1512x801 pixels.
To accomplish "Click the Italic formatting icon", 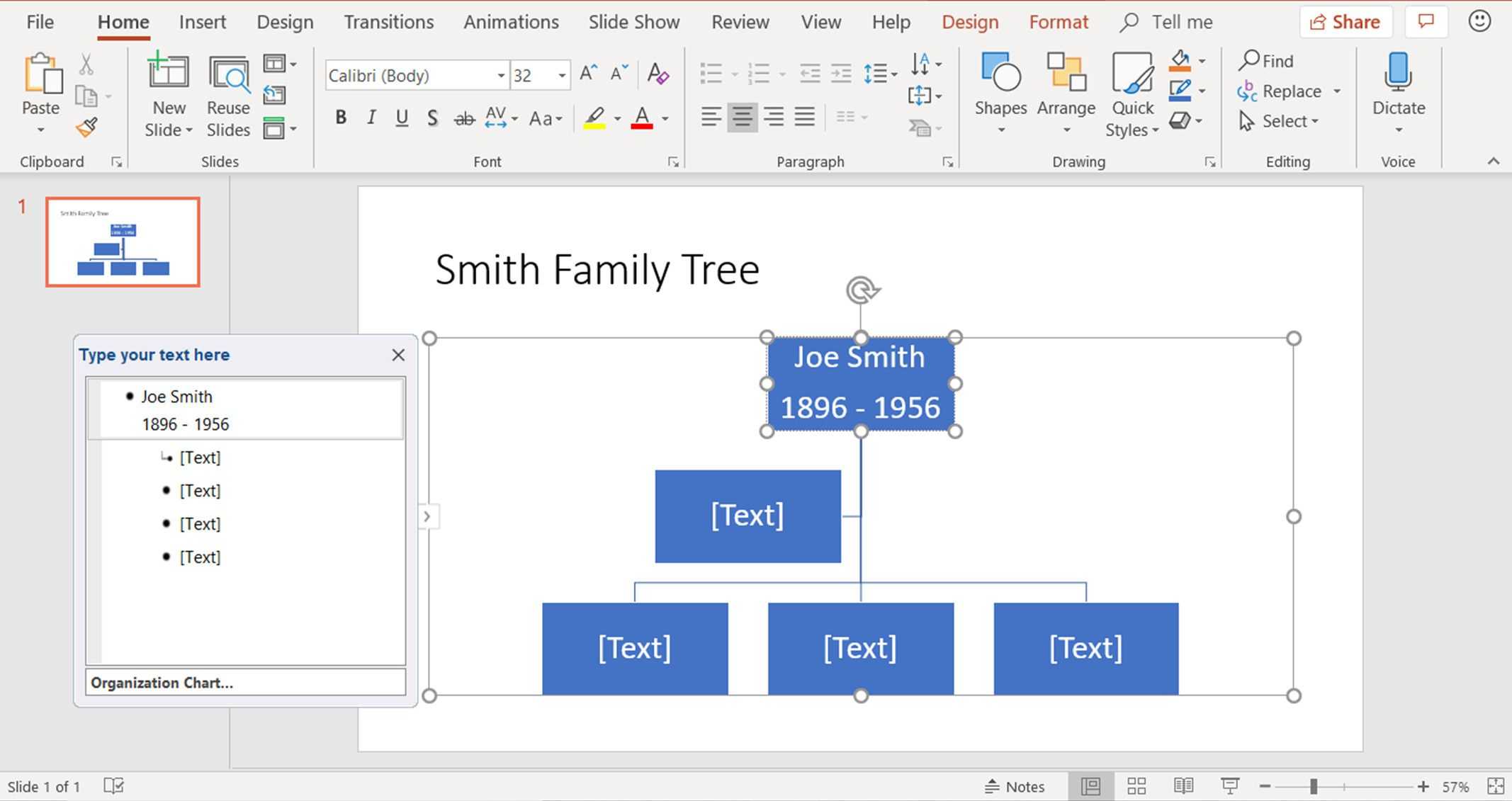I will [x=370, y=120].
